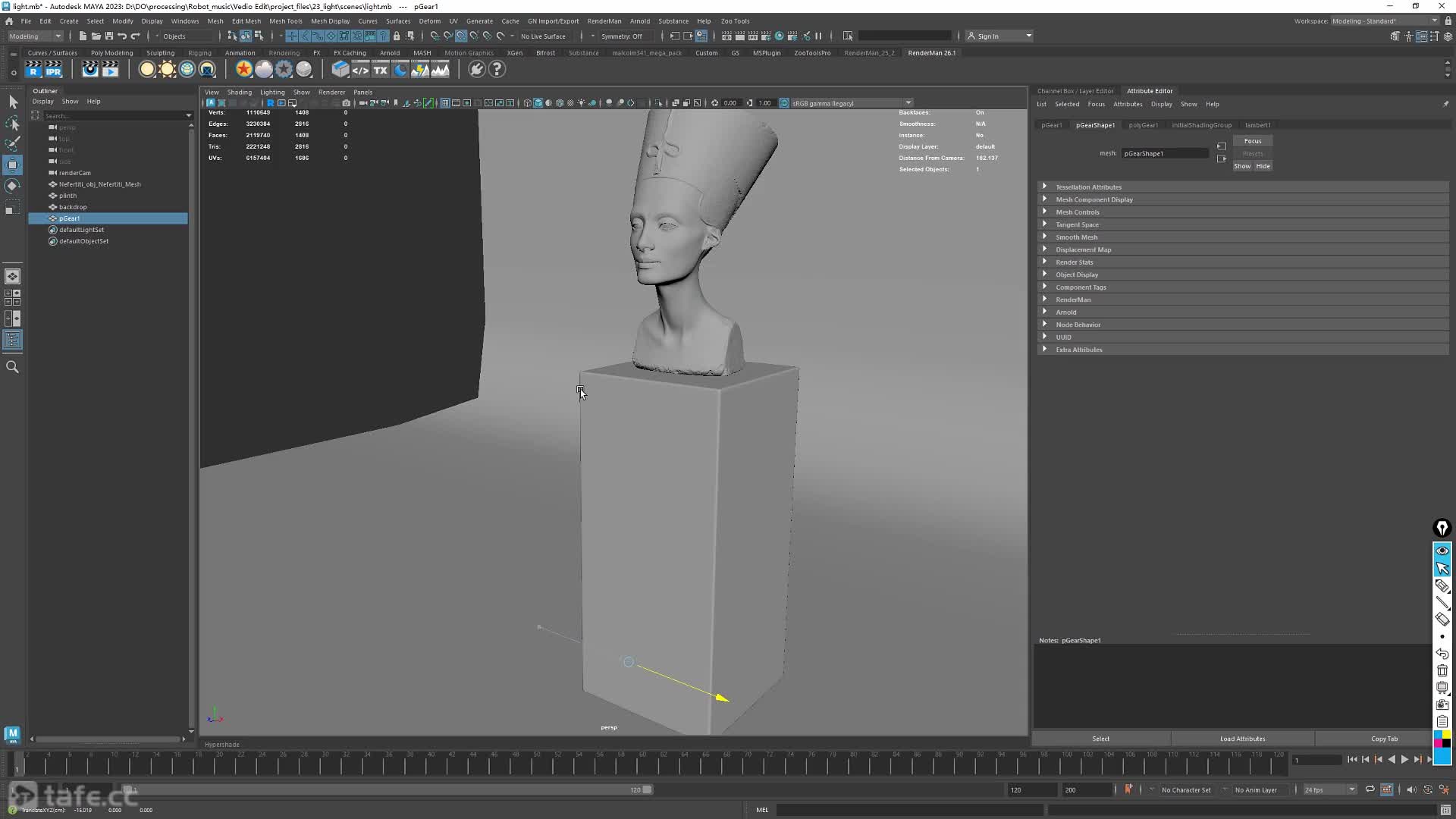
Task: Open the RenderMan help question-mark icon
Action: coord(497,70)
